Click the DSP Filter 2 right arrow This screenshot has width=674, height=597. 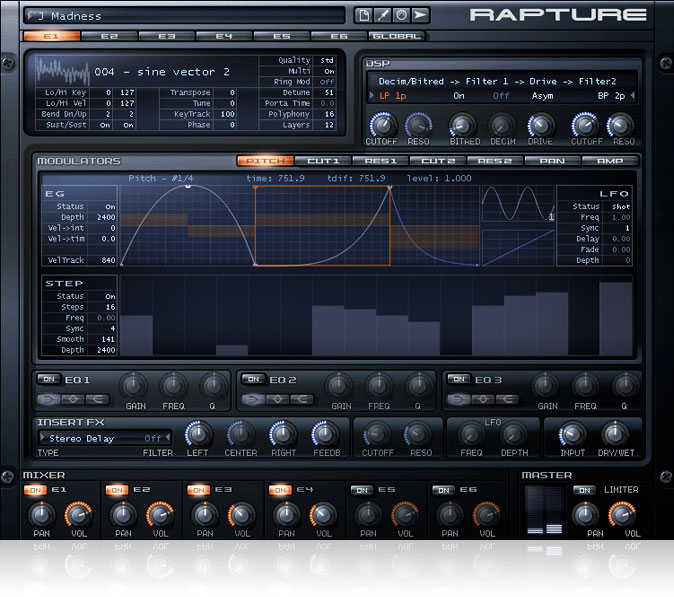click(632, 95)
